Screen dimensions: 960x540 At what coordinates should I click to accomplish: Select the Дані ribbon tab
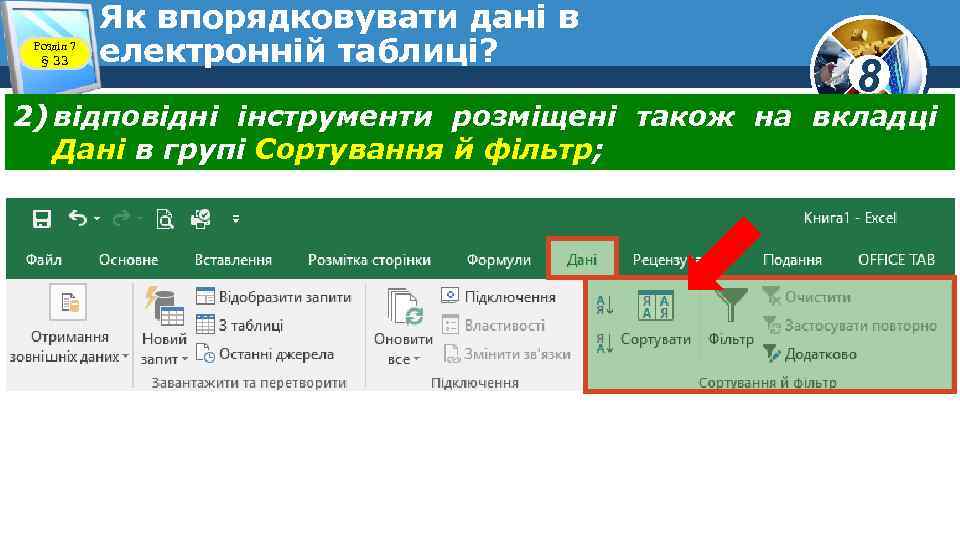[582, 260]
